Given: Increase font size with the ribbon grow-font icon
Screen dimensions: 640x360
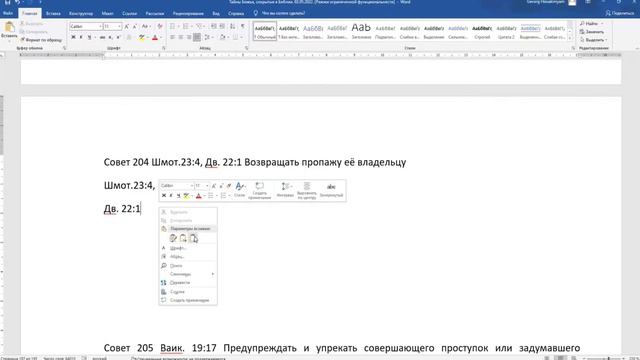Looking at the screenshot, I should (x=127, y=27).
